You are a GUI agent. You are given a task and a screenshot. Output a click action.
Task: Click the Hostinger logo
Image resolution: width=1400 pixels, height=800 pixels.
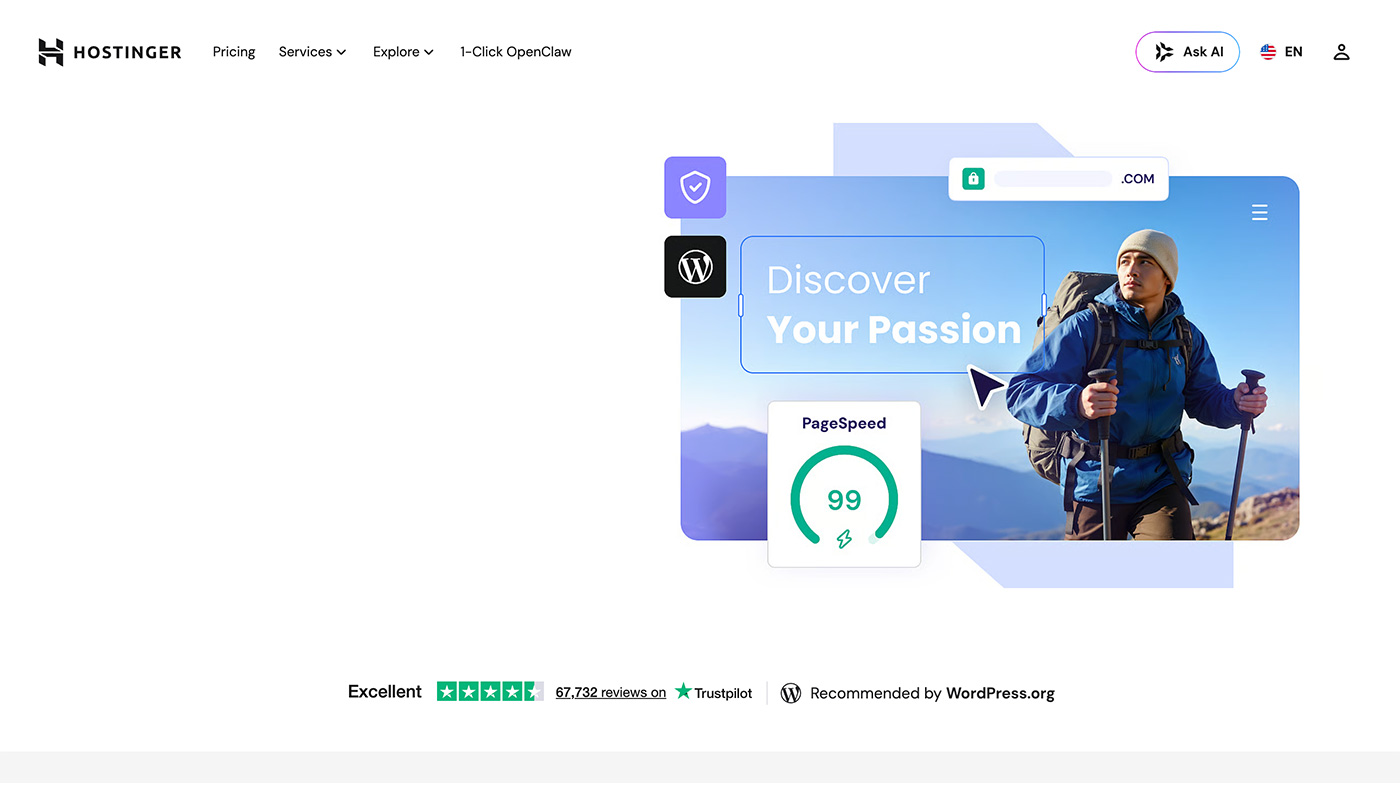(110, 52)
